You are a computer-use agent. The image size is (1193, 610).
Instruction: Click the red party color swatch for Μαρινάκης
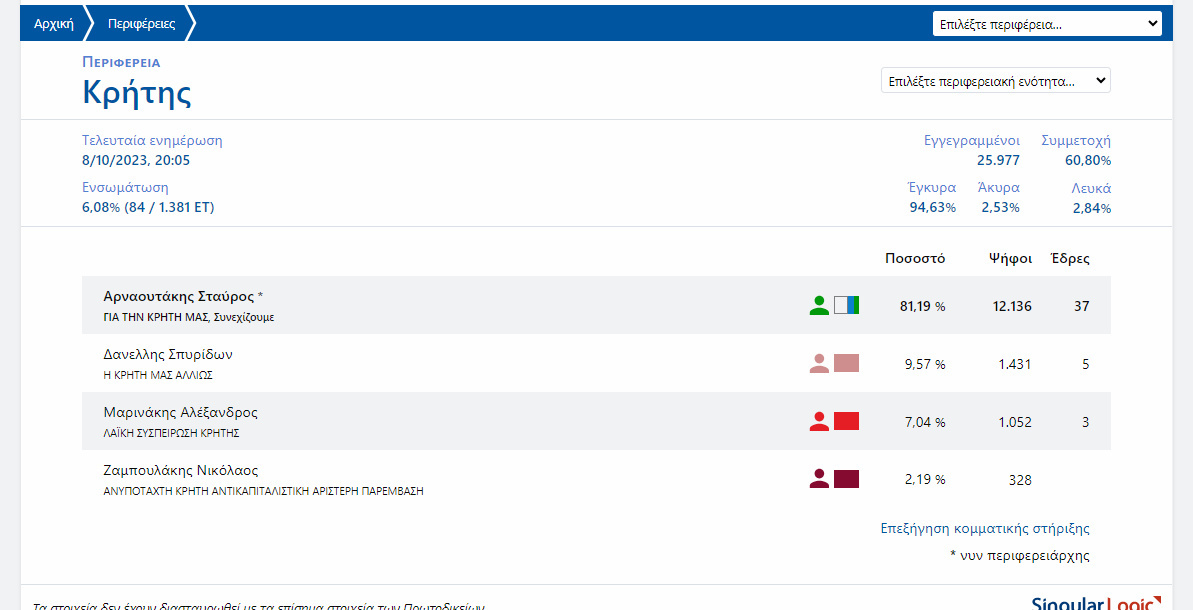846,421
